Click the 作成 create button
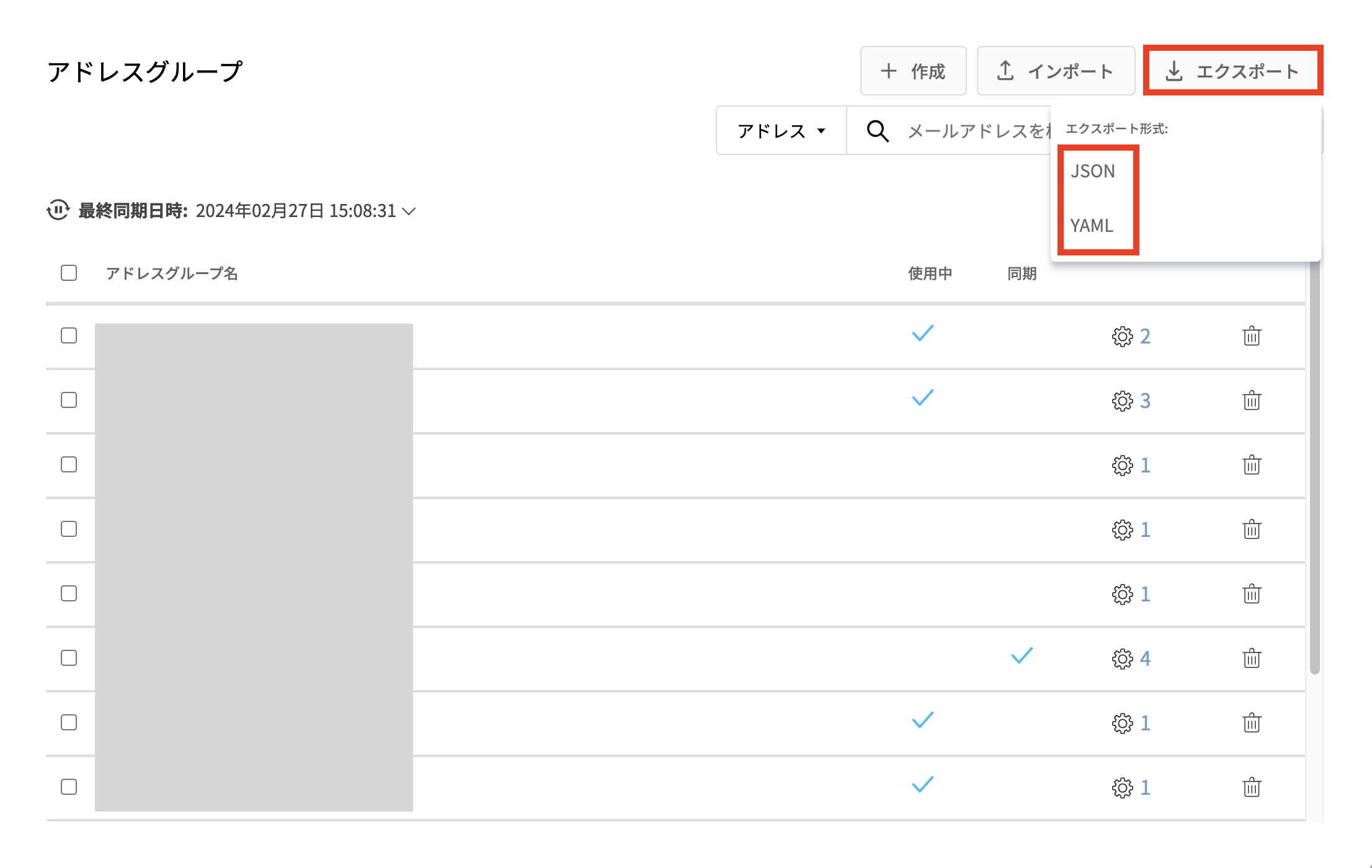Image resolution: width=1372 pixels, height=868 pixels. [913, 71]
